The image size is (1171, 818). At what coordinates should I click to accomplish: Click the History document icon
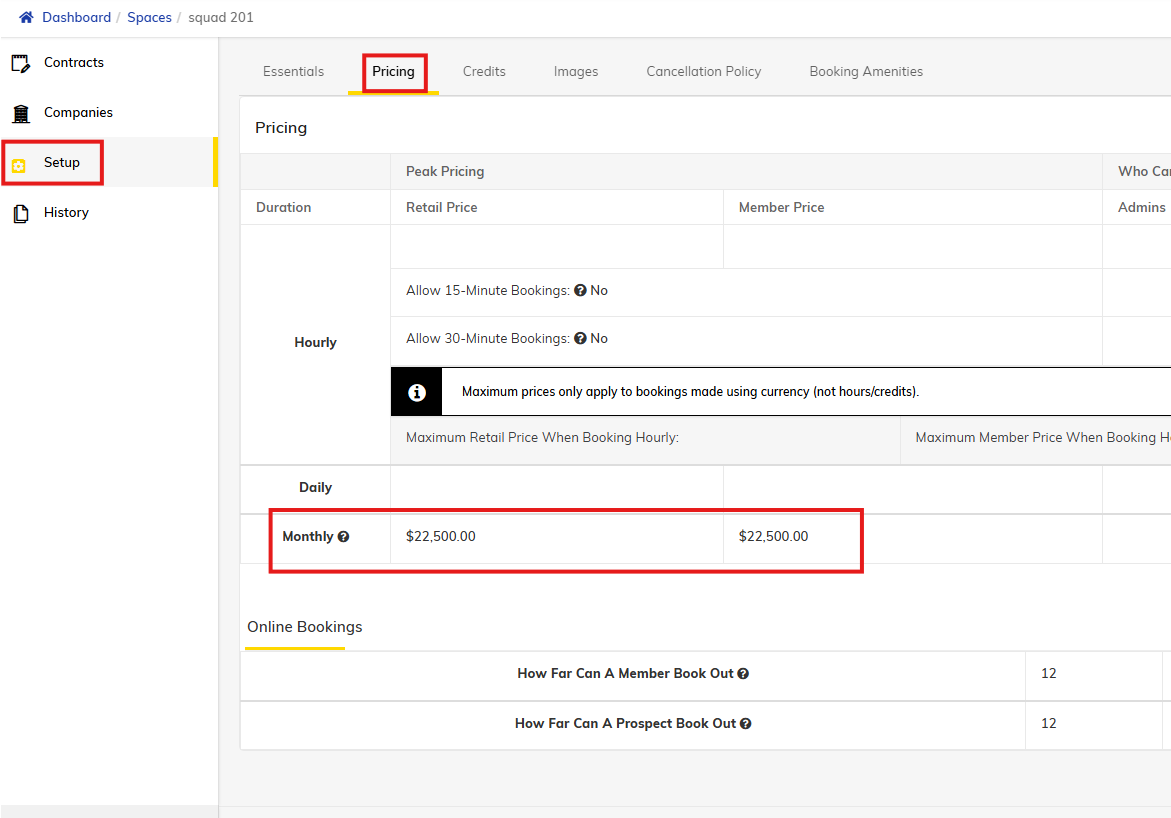[20, 213]
